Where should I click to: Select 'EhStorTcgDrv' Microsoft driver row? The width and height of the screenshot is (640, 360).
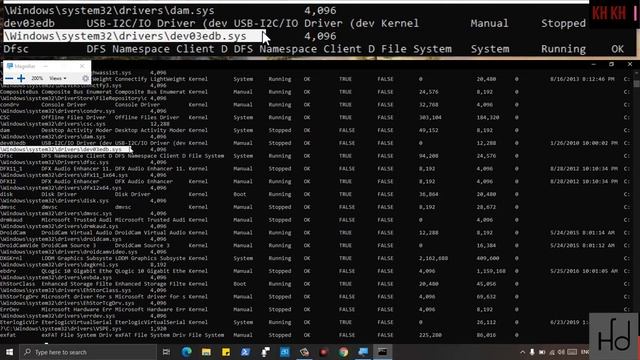314,297
